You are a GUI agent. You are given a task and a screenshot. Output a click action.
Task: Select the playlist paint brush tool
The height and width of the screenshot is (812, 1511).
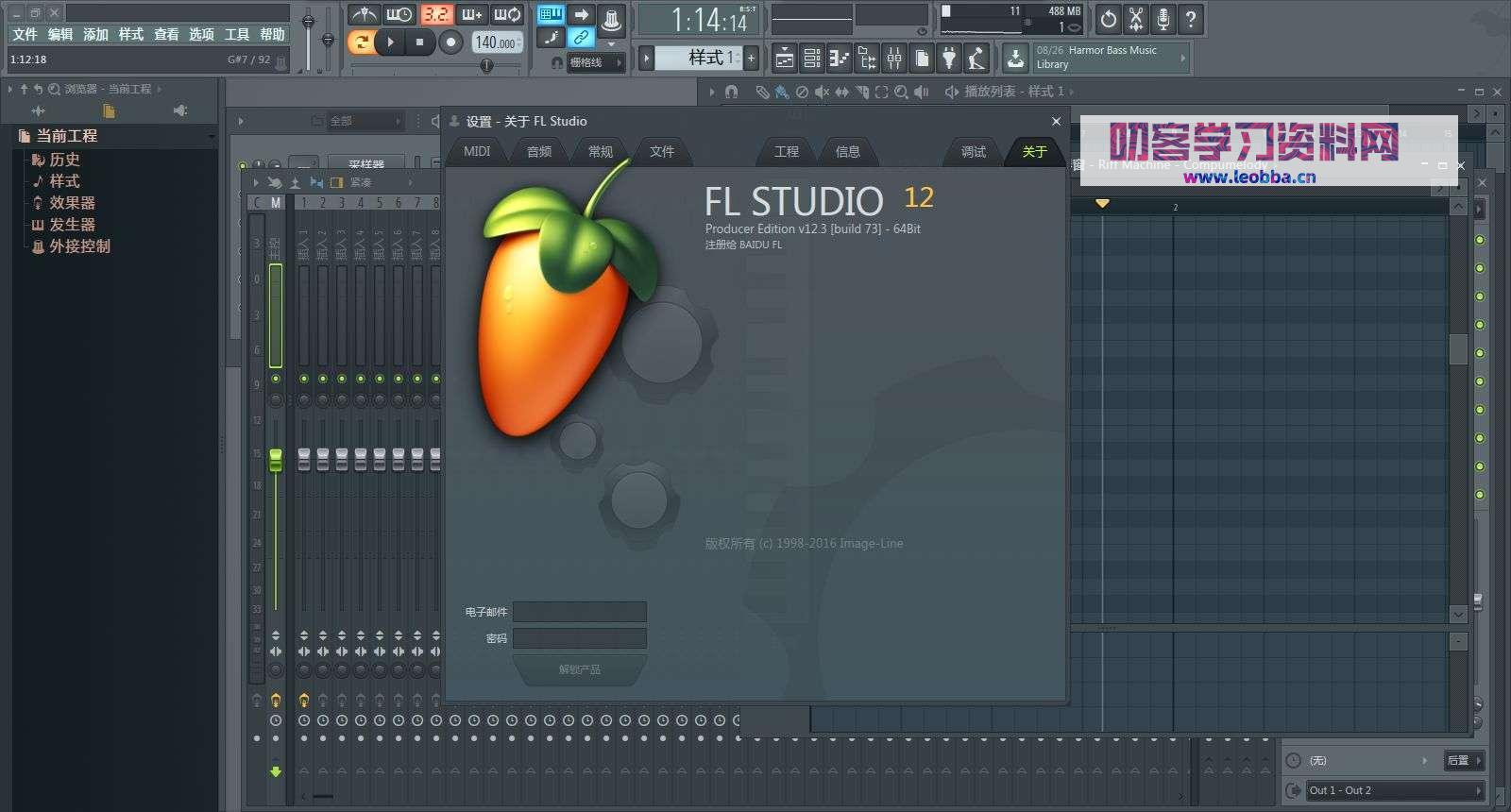click(782, 92)
